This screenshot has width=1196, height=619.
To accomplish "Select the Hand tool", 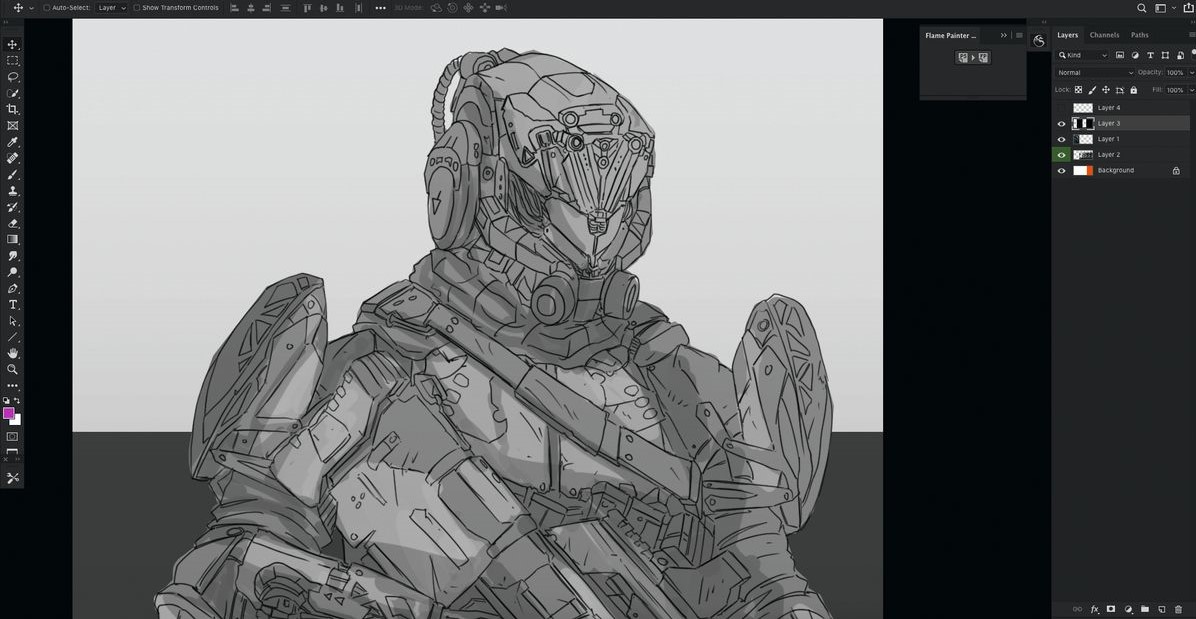I will click(x=13, y=353).
